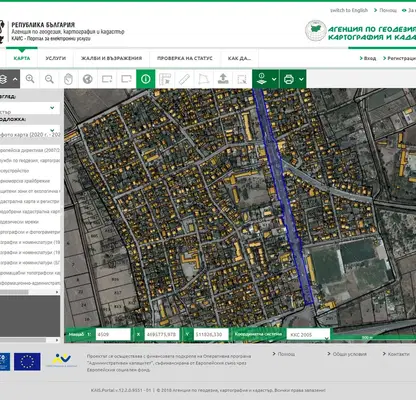Screen dimensions: 416x400
Task: Toggle the green info identify tool
Action: 146,79
